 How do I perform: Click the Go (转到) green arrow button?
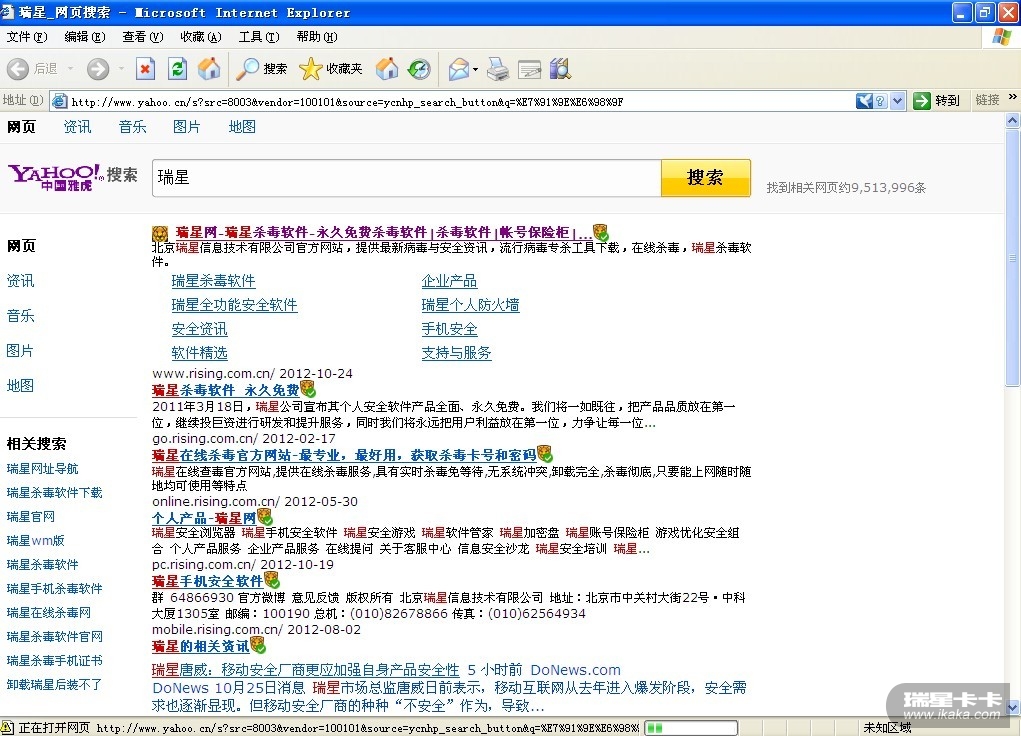937,100
